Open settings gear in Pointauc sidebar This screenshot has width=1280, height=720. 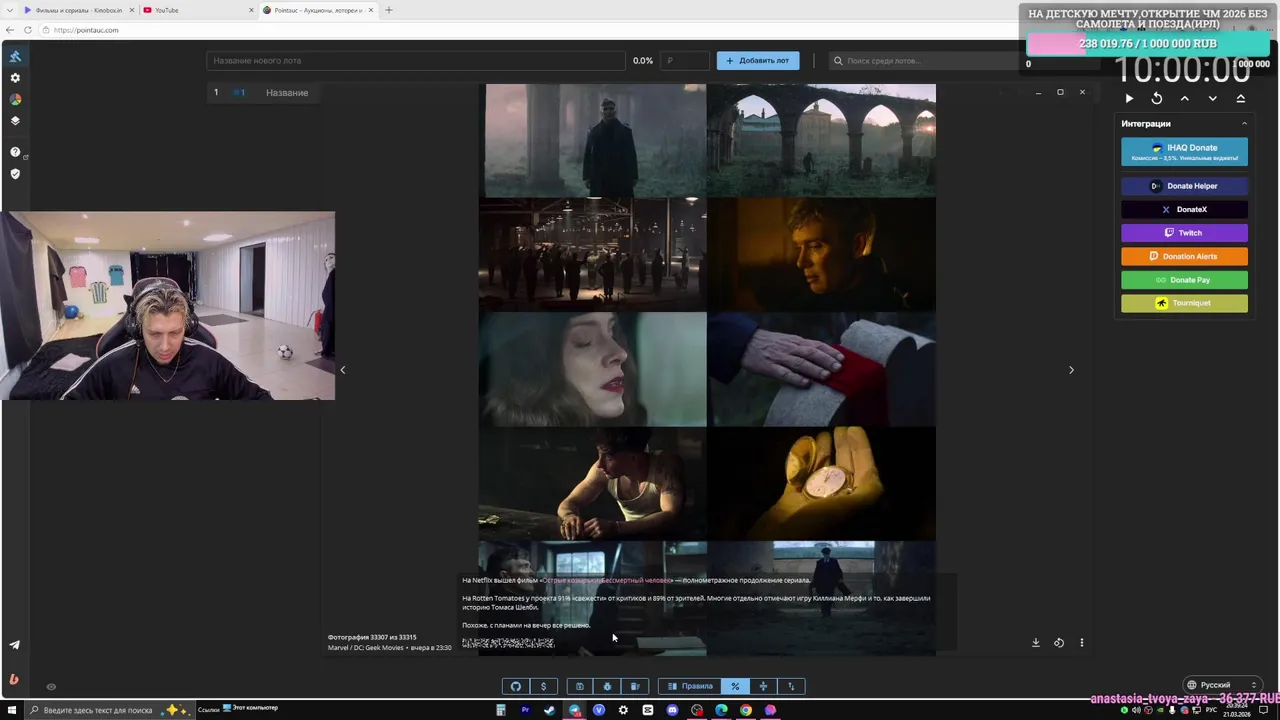(x=15, y=78)
